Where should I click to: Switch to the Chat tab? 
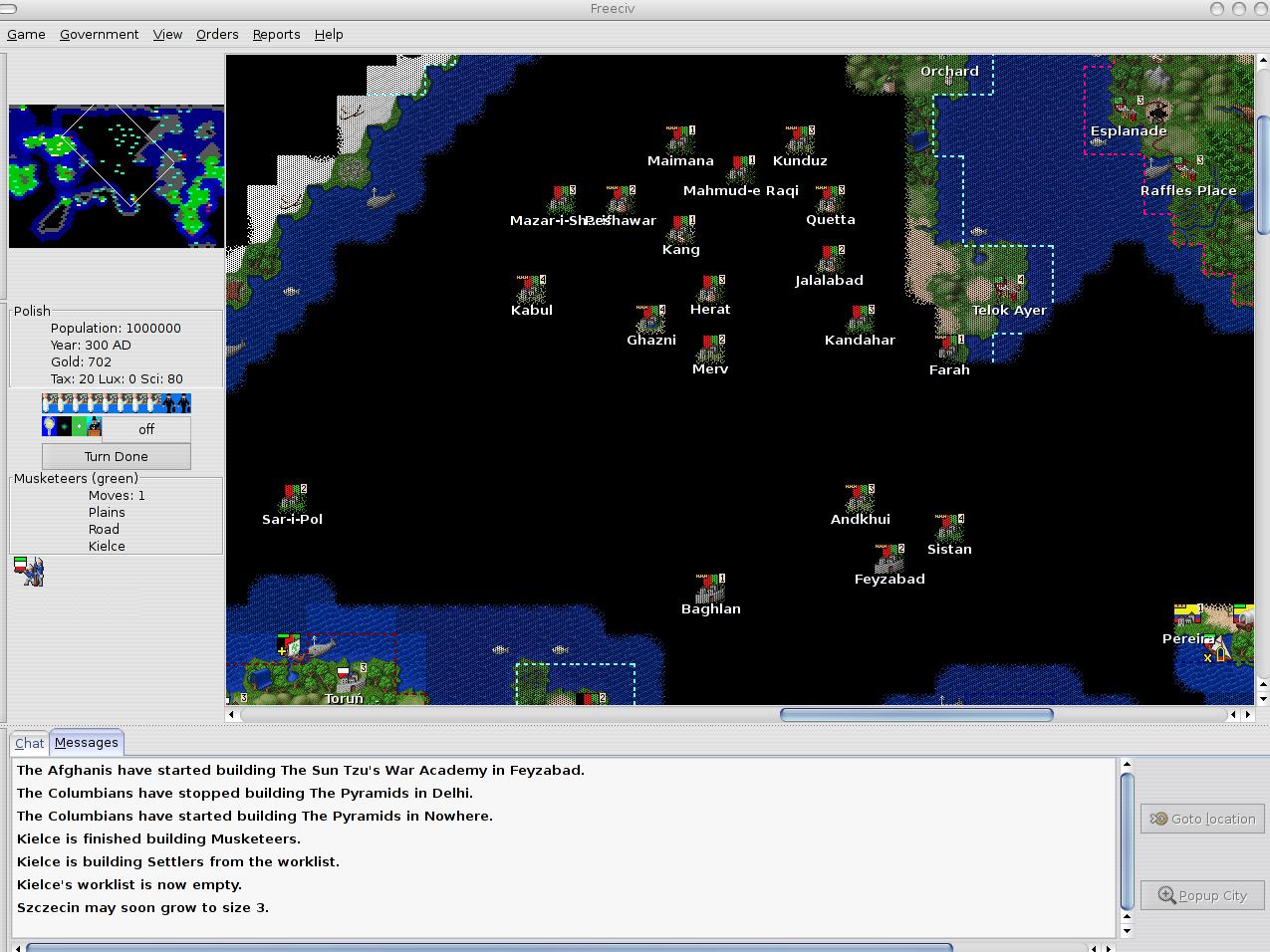29,743
